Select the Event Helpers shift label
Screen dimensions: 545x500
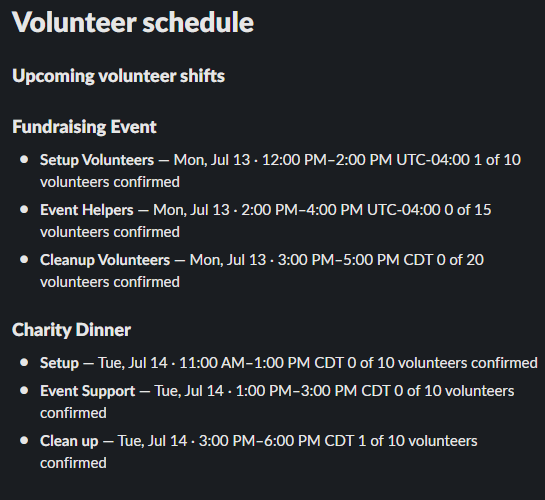pyautogui.click(x=87, y=210)
